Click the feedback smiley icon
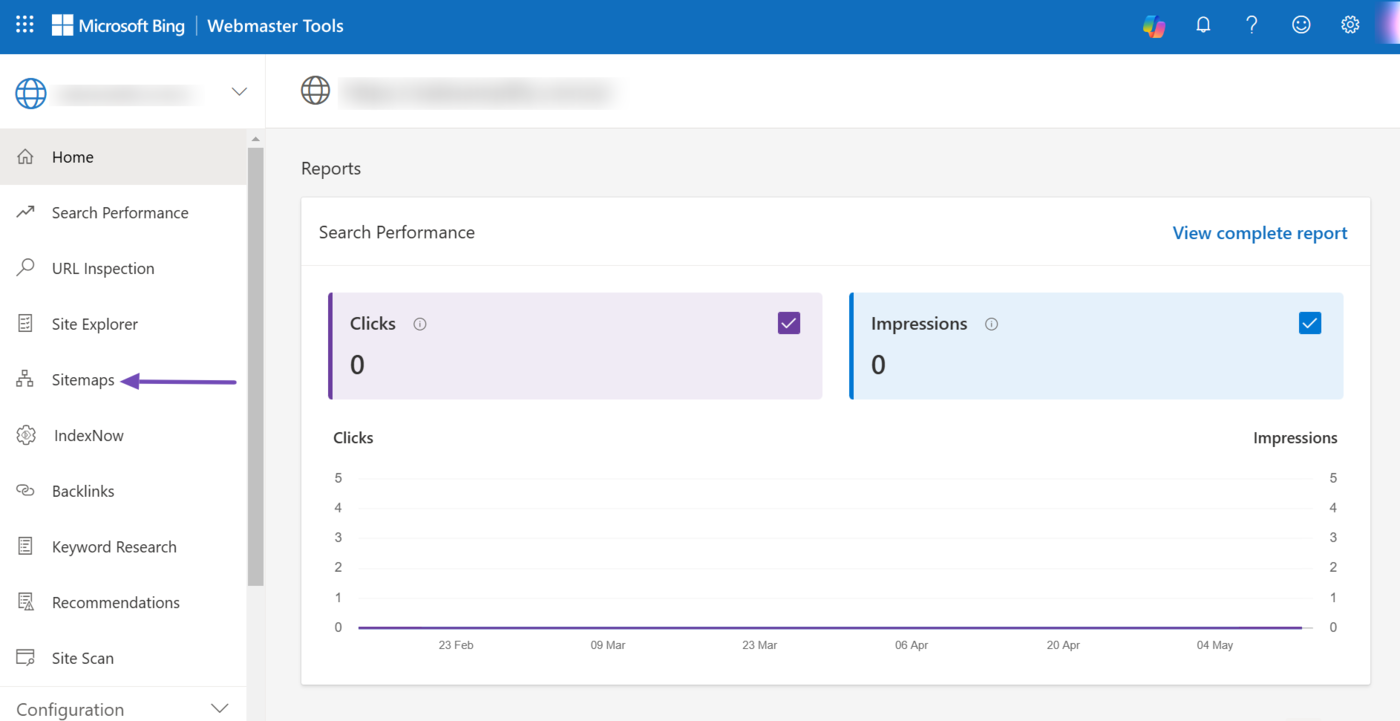The width and height of the screenshot is (1400, 721). 1300,26
